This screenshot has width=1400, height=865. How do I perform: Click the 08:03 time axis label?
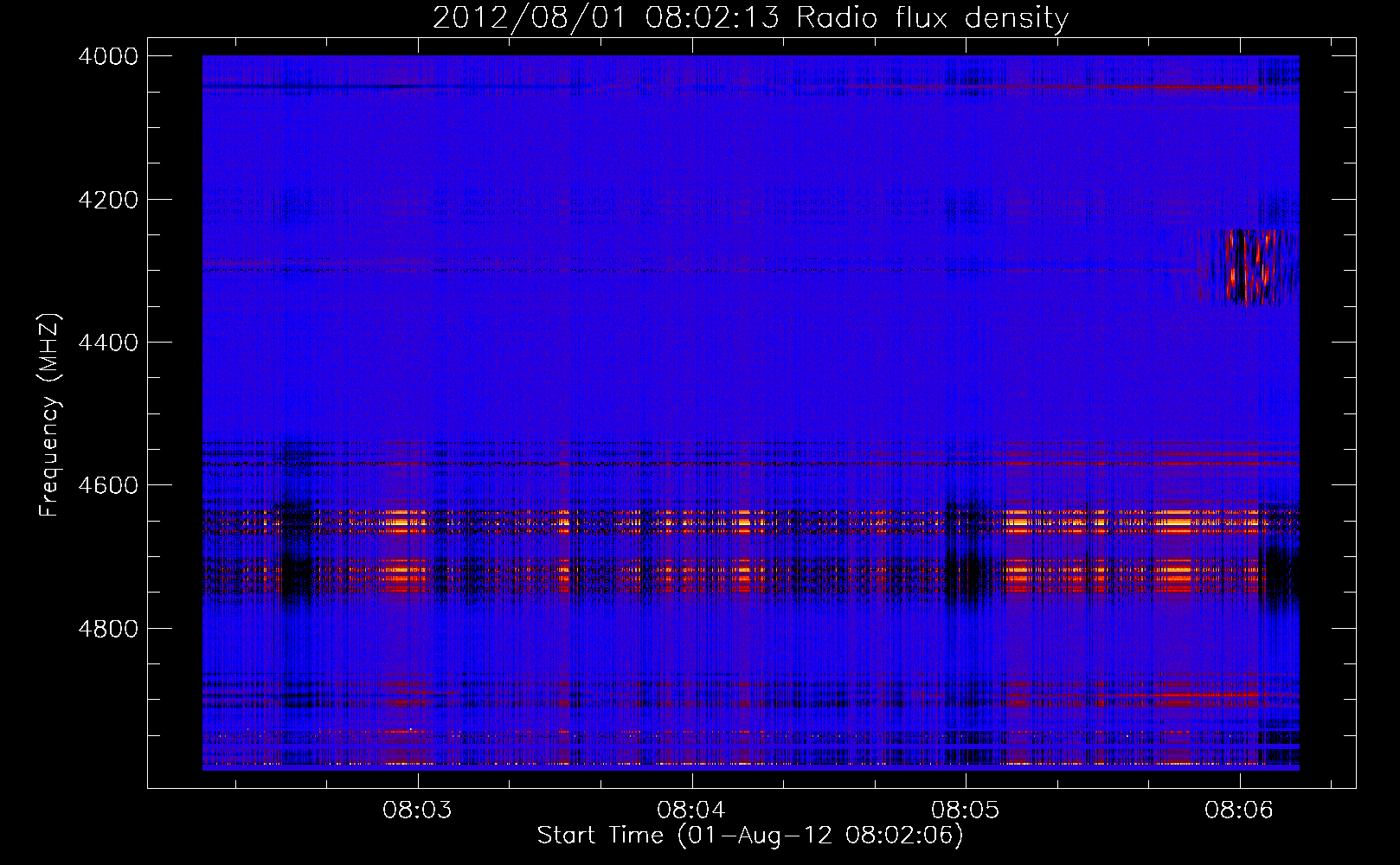[x=417, y=810]
